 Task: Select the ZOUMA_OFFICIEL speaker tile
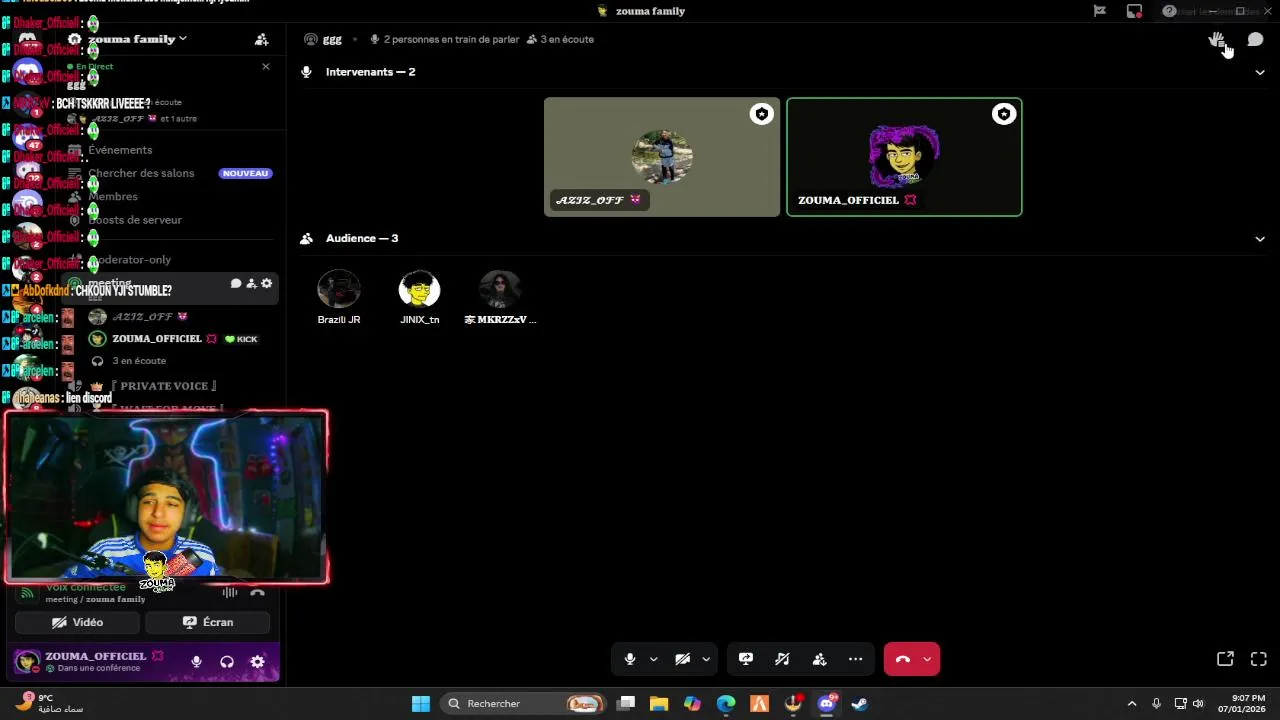[x=904, y=157]
